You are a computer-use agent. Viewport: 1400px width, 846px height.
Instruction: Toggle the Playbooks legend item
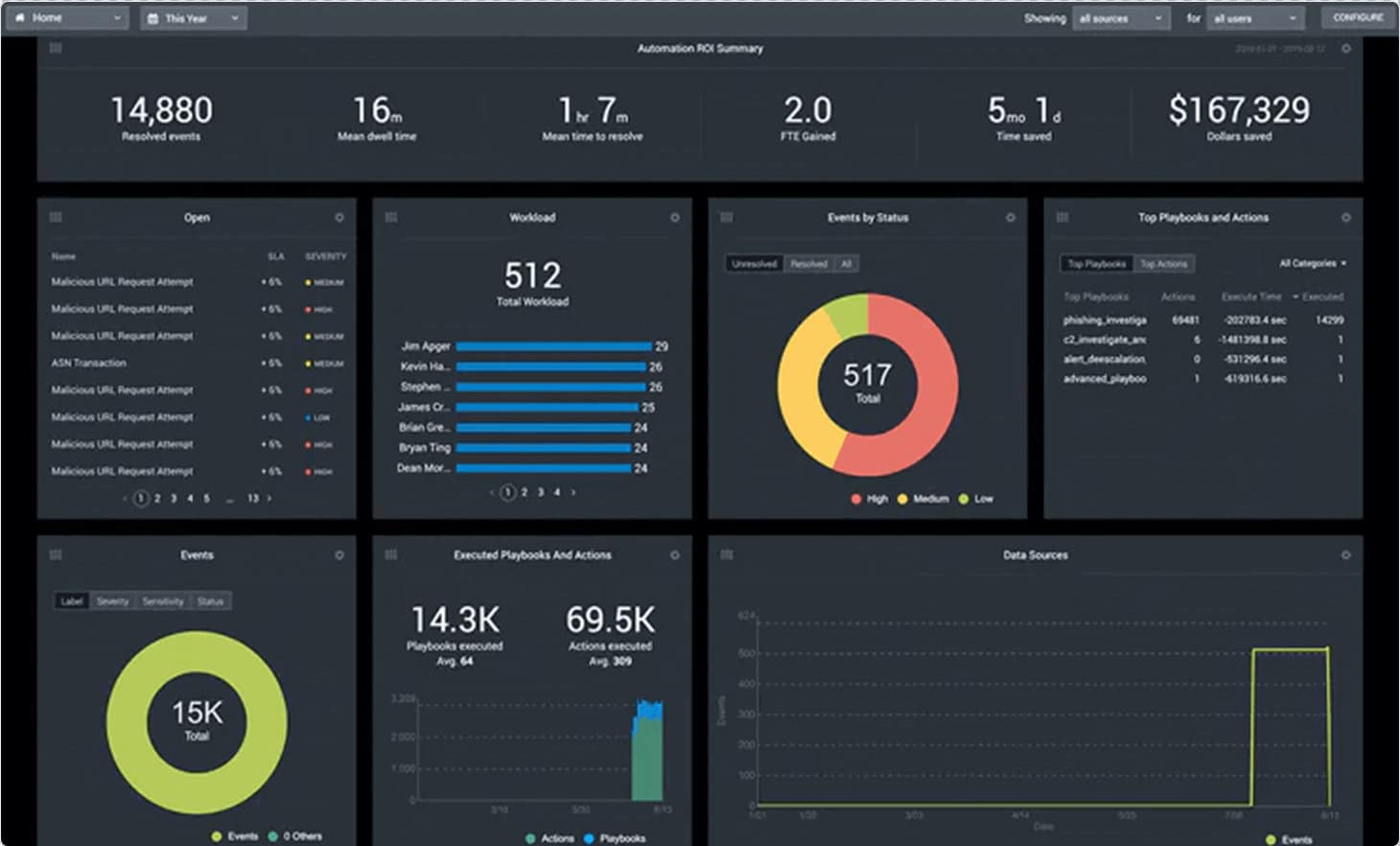615,838
